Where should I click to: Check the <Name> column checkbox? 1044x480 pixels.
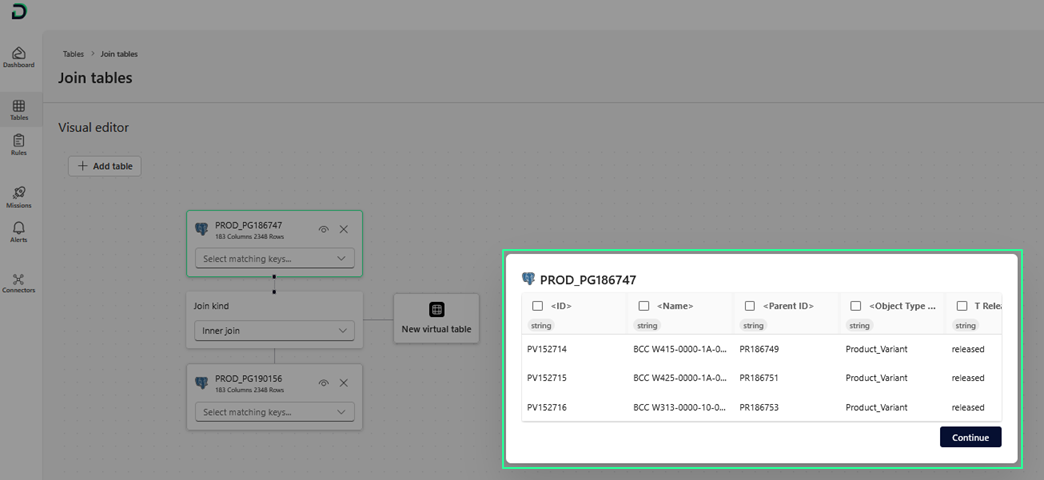(644, 306)
